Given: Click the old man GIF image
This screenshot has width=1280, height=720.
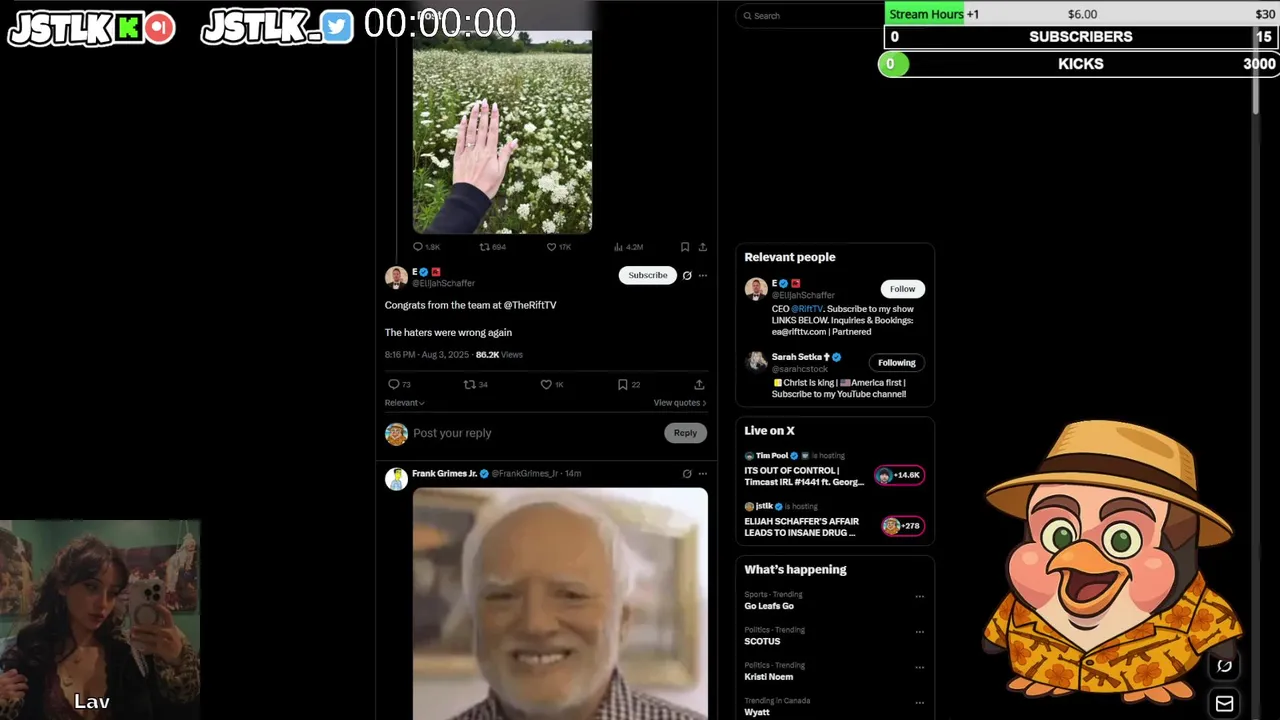Looking at the screenshot, I should click(560, 603).
